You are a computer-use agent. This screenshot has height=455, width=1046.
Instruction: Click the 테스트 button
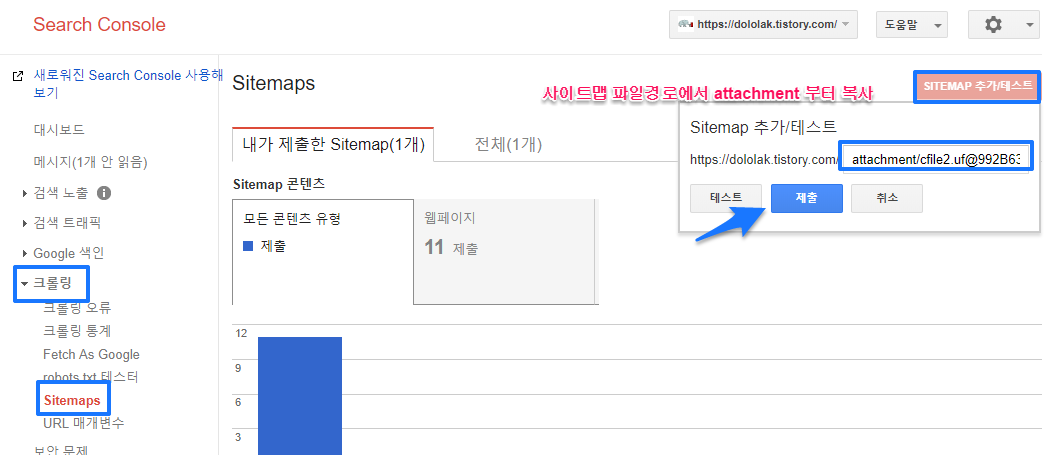point(726,198)
